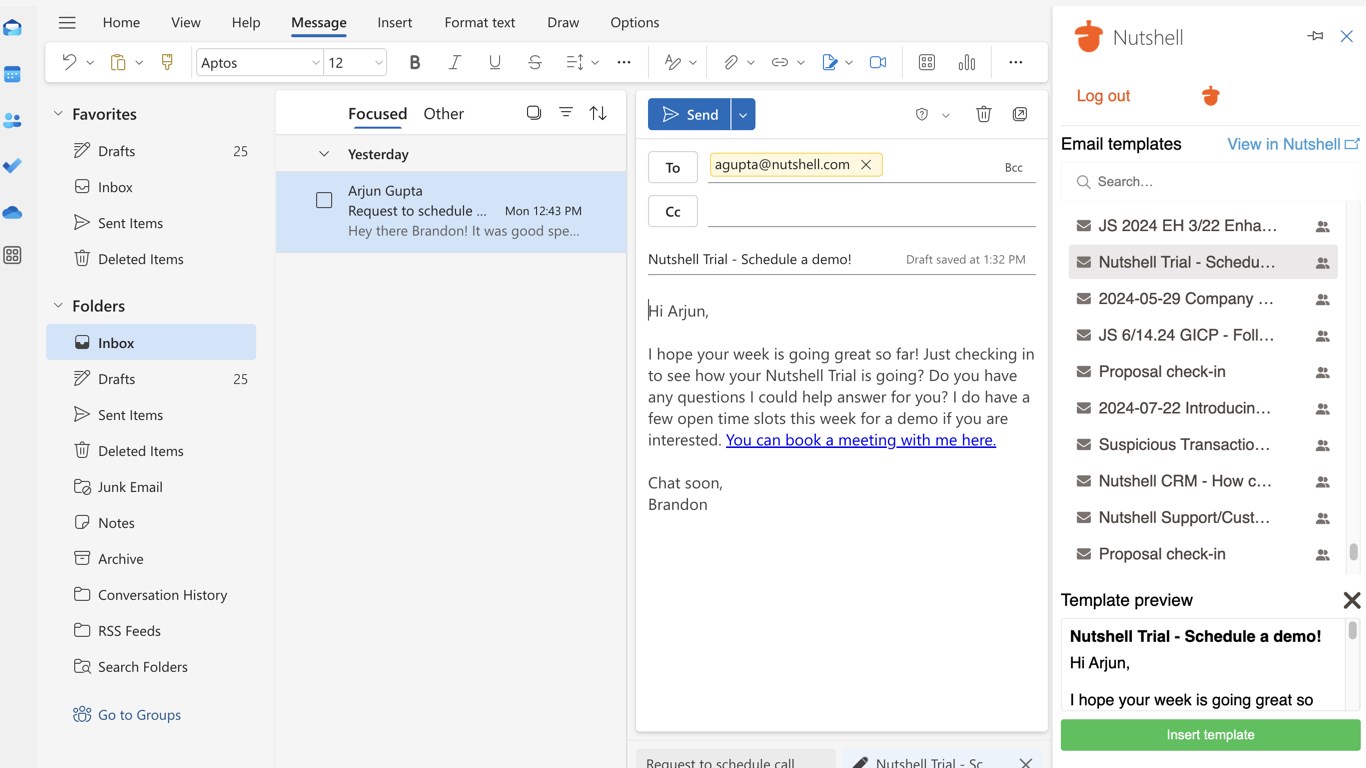Click the Paste clipboard icon
1366x768 pixels.
coord(118,62)
